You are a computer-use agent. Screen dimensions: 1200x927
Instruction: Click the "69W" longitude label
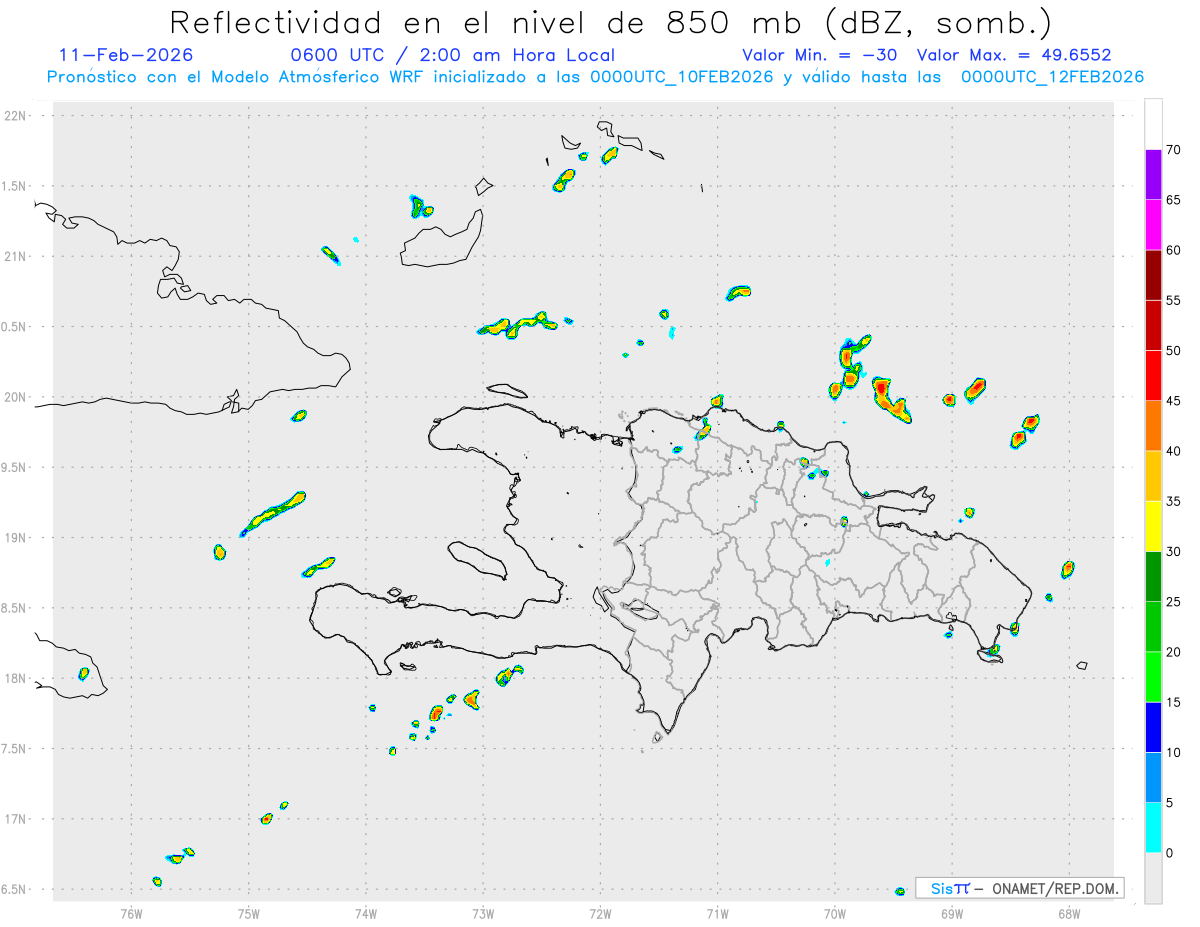pyautogui.click(x=951, y=913)
